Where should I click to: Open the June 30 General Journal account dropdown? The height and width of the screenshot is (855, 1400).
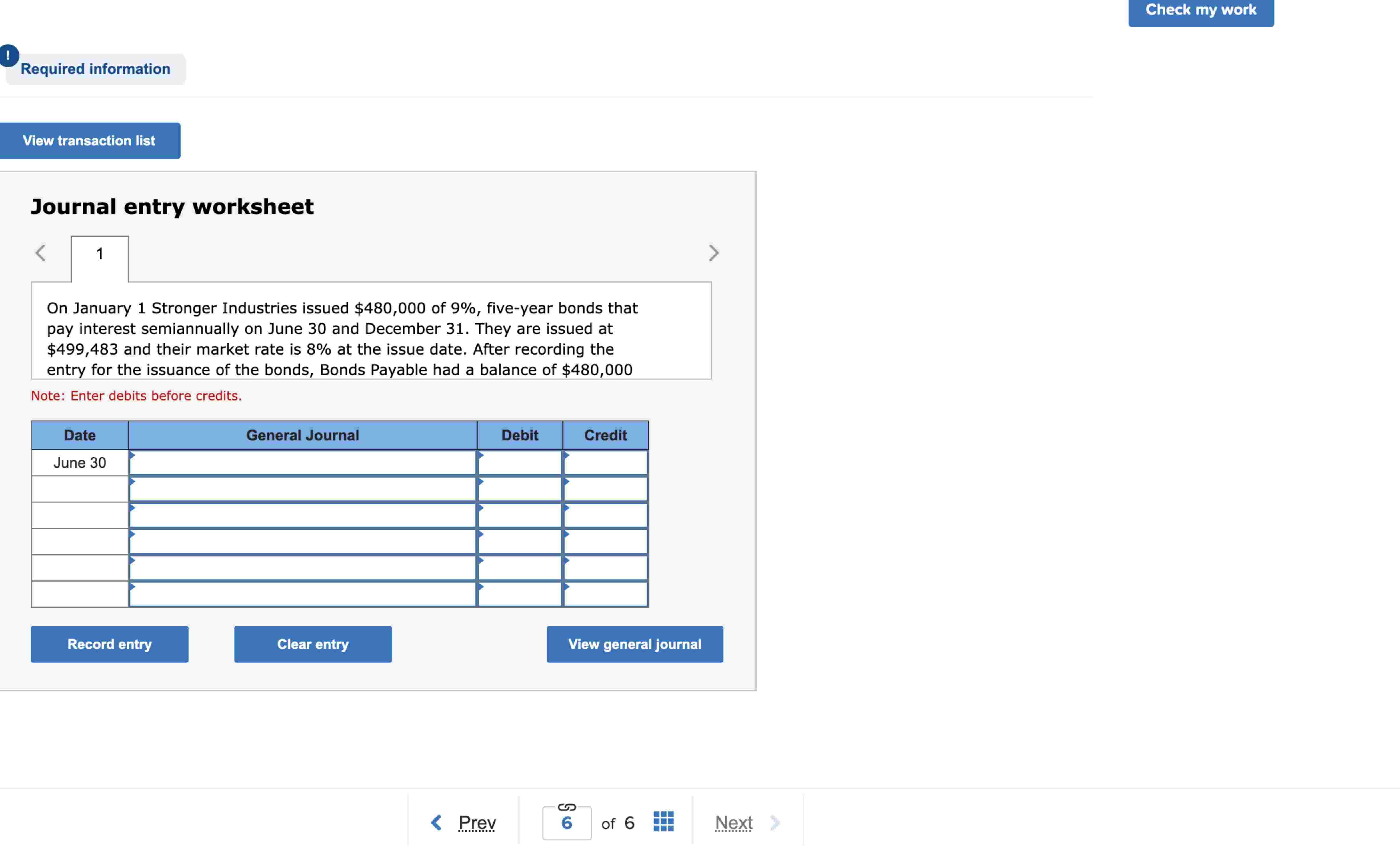pos(302,463)
